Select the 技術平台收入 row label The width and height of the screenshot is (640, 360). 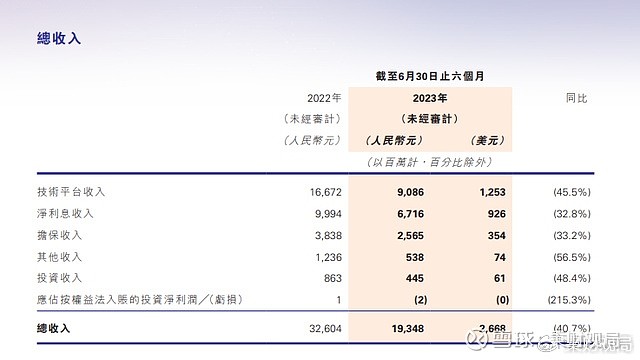tap(71, 192)
